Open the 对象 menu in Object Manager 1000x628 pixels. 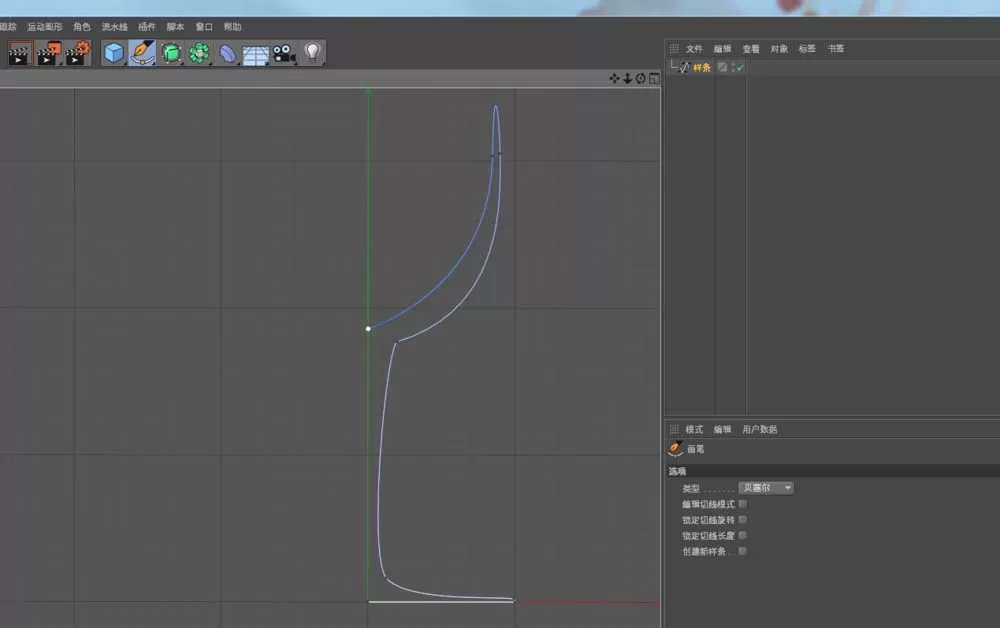point(779,48)
